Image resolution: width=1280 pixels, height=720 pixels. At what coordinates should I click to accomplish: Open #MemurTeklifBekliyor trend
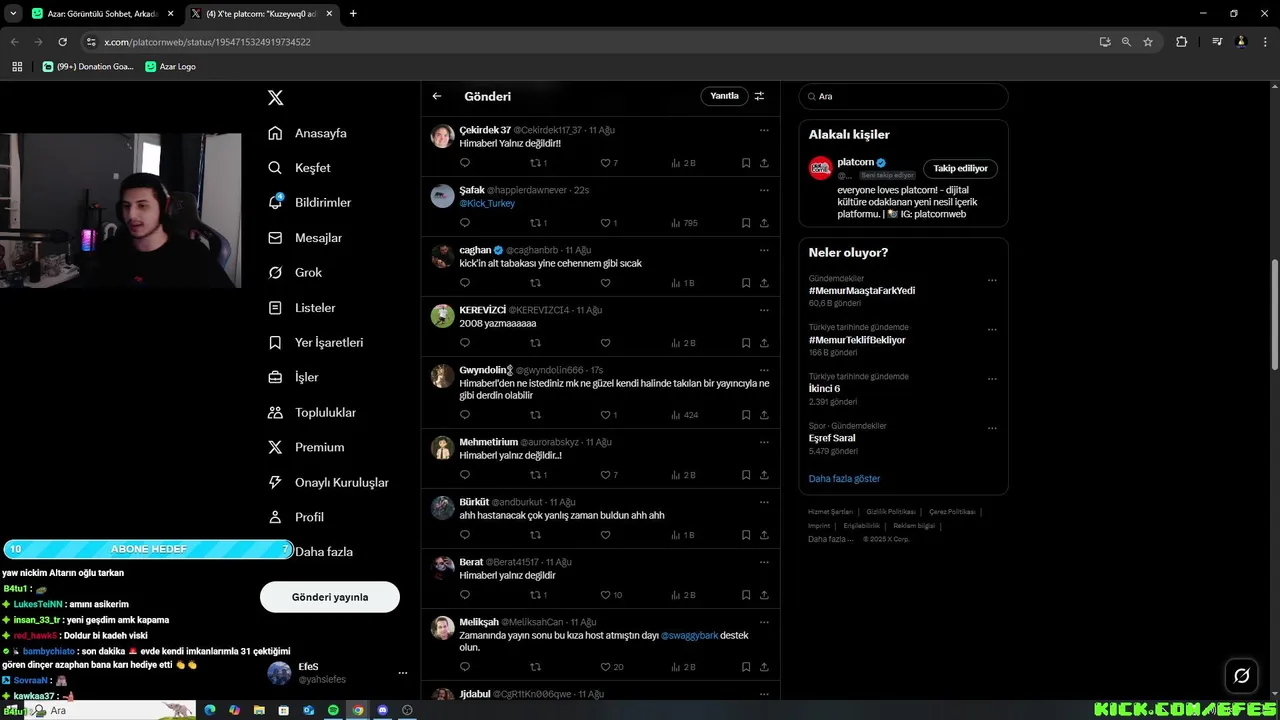[857, 340]
